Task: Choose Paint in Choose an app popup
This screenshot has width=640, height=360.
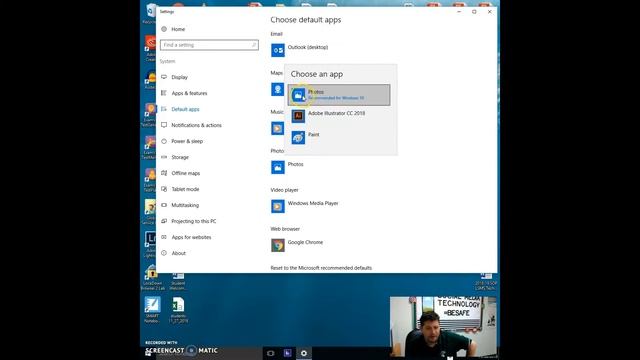Action: pos(339,137)
